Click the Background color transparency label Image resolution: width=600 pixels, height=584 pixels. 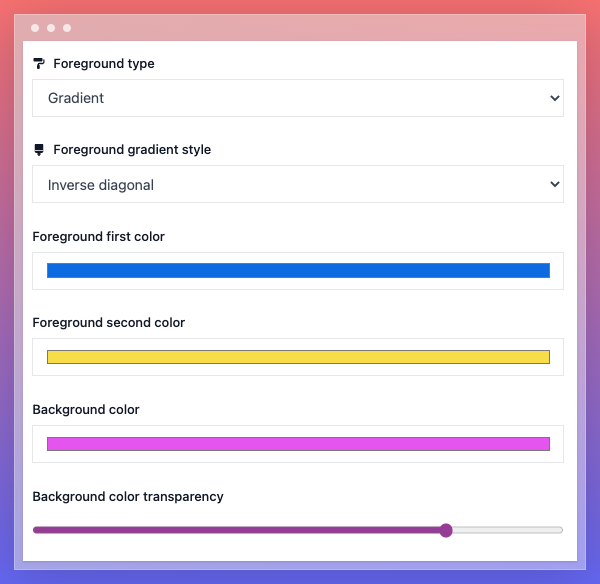point(128,496)
